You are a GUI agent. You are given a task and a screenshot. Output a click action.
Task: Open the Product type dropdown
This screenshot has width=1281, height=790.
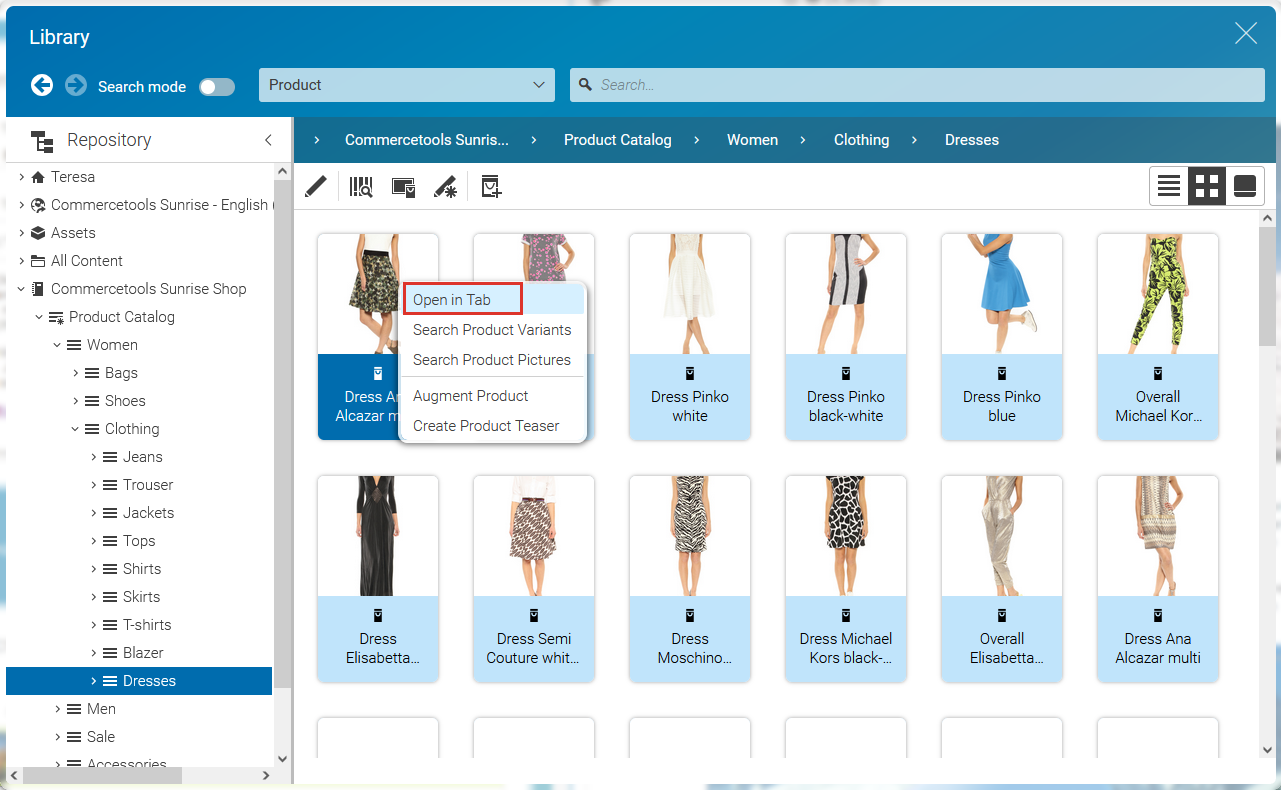point(406,85)
